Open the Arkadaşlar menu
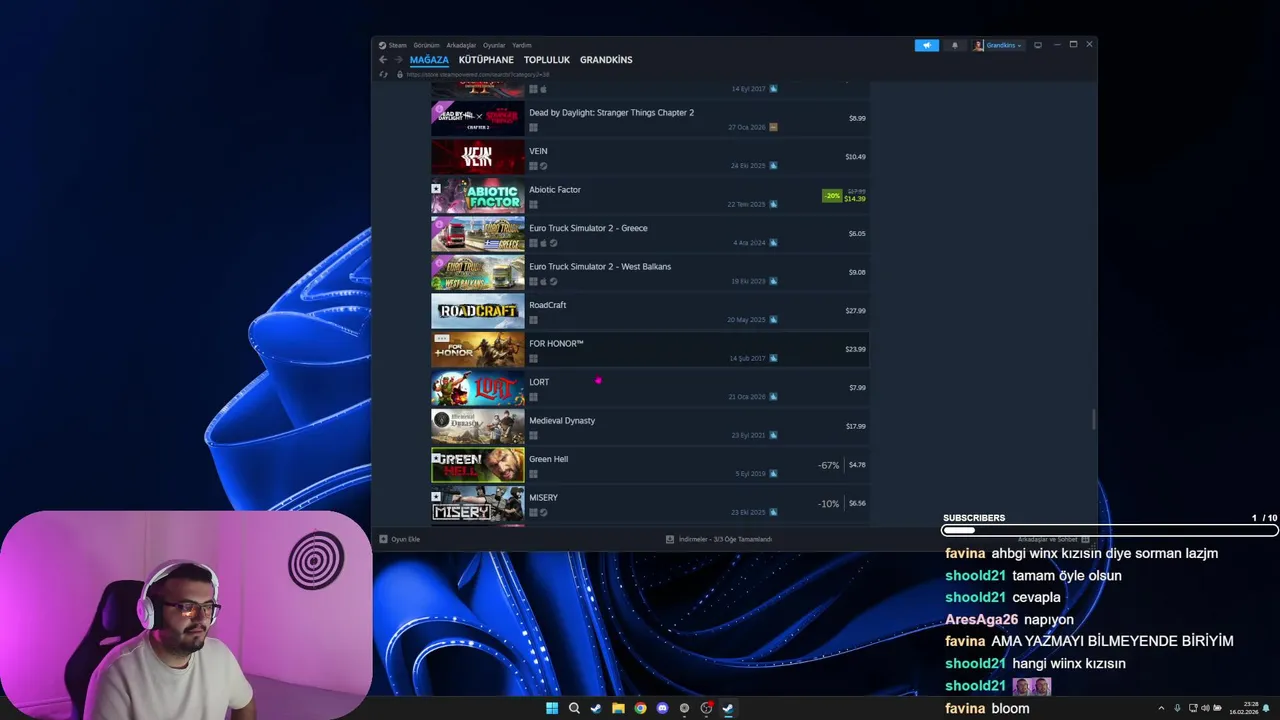This screenshot has height=720, width=1280. click(x=461, y=45)
